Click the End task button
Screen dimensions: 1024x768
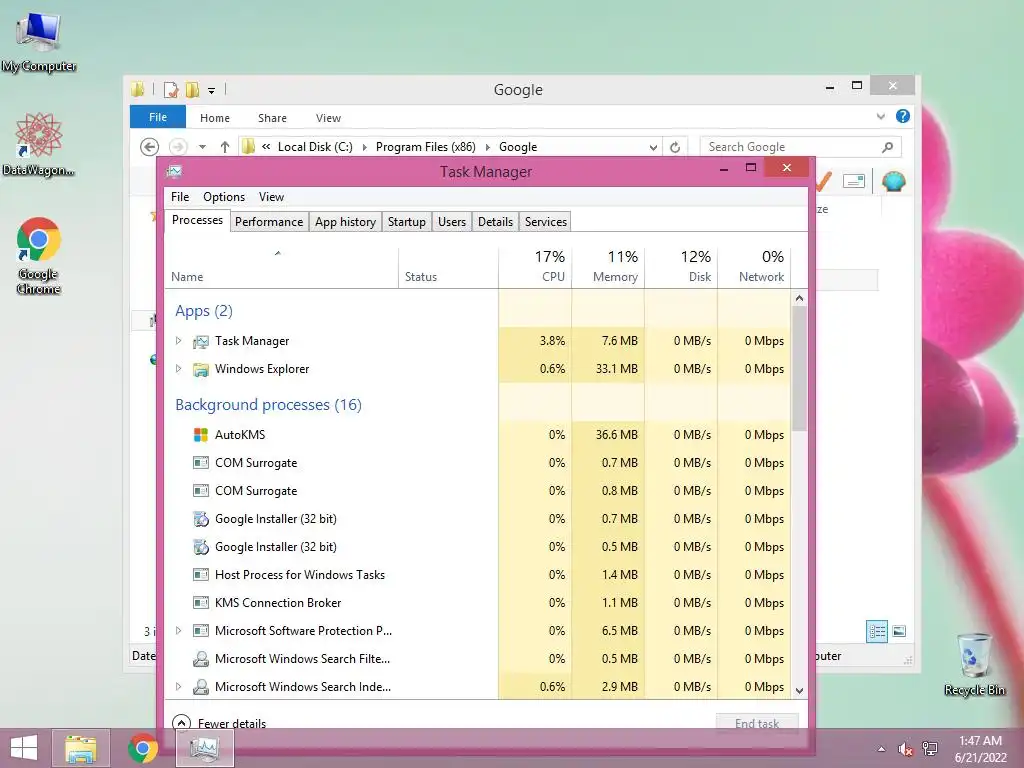757,723
